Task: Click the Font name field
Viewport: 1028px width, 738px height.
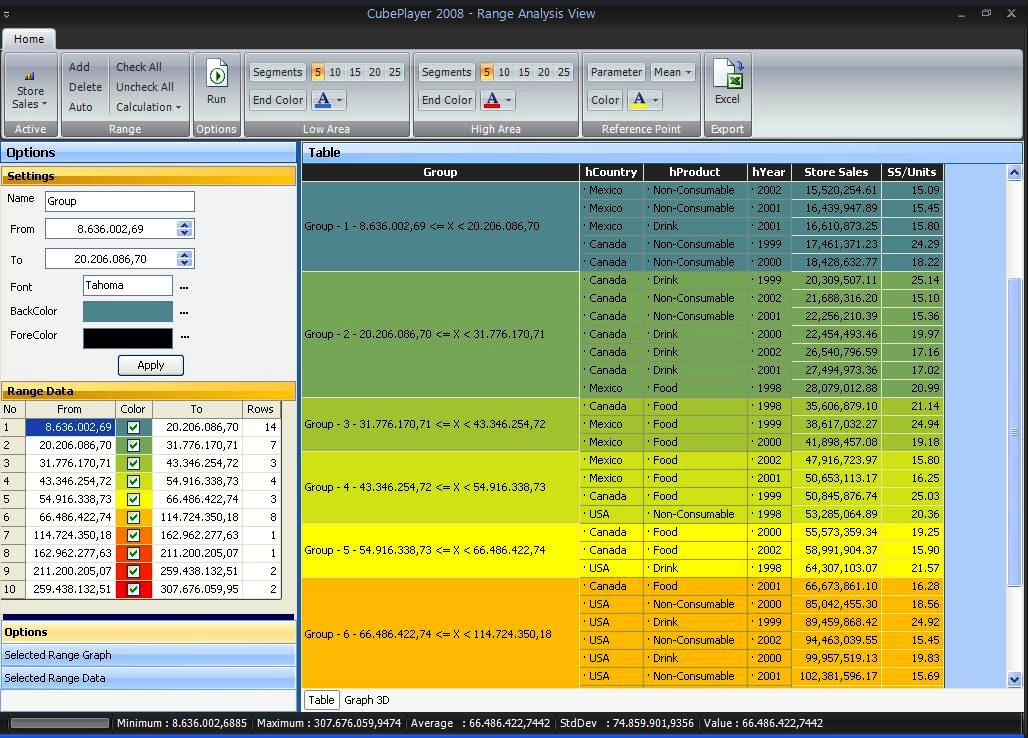Action: (128, 286)
